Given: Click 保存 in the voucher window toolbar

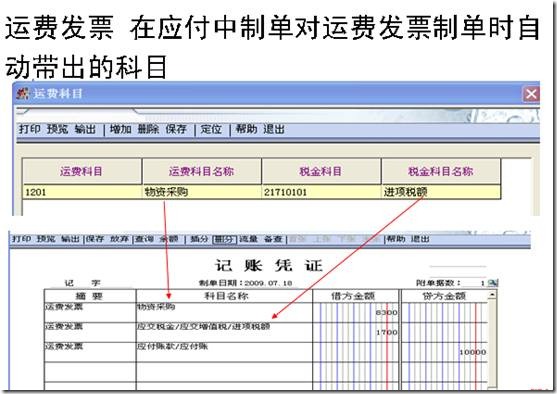Looking at the screenshot, I should 95,239.
